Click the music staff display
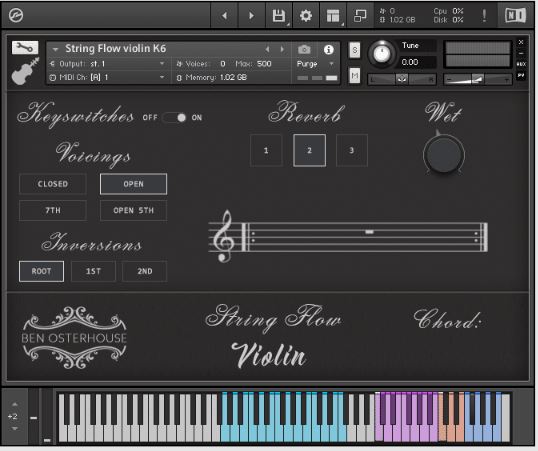The image size is (538, 451). pyautogui.click(x=348, y=237)
